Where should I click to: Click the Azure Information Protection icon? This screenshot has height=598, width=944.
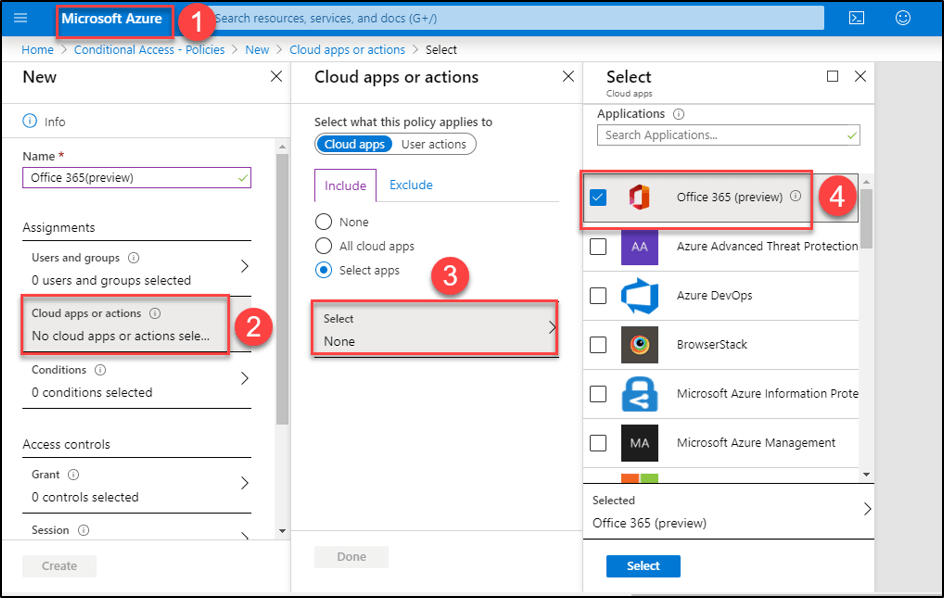[639, 394]
